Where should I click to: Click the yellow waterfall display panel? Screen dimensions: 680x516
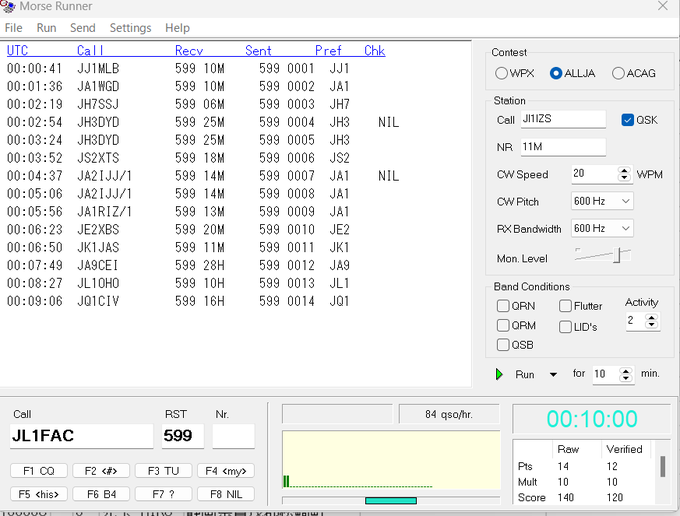392,460
